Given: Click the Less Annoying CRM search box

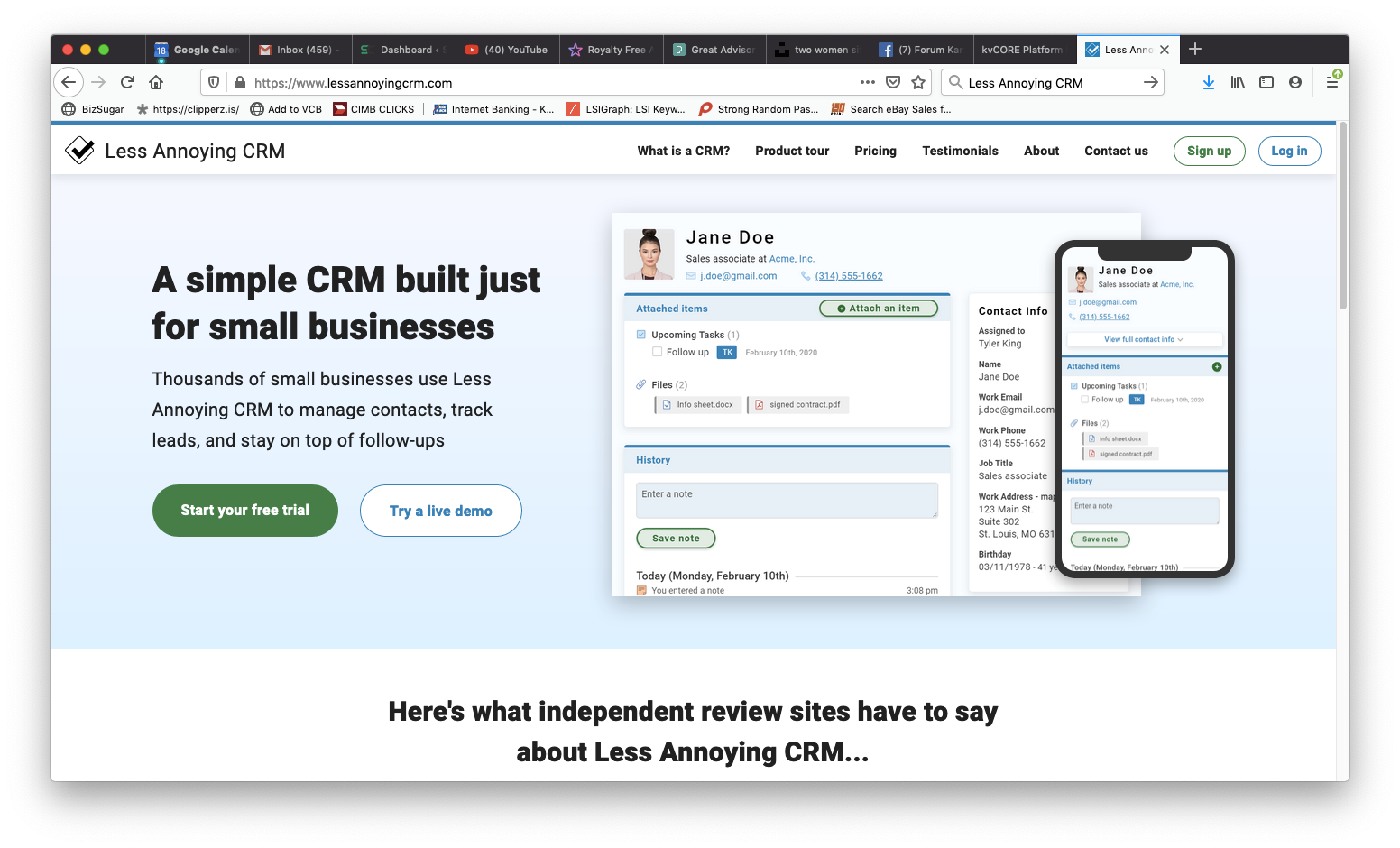Looking at the screenshot, I should click(x=1051, y=82).
